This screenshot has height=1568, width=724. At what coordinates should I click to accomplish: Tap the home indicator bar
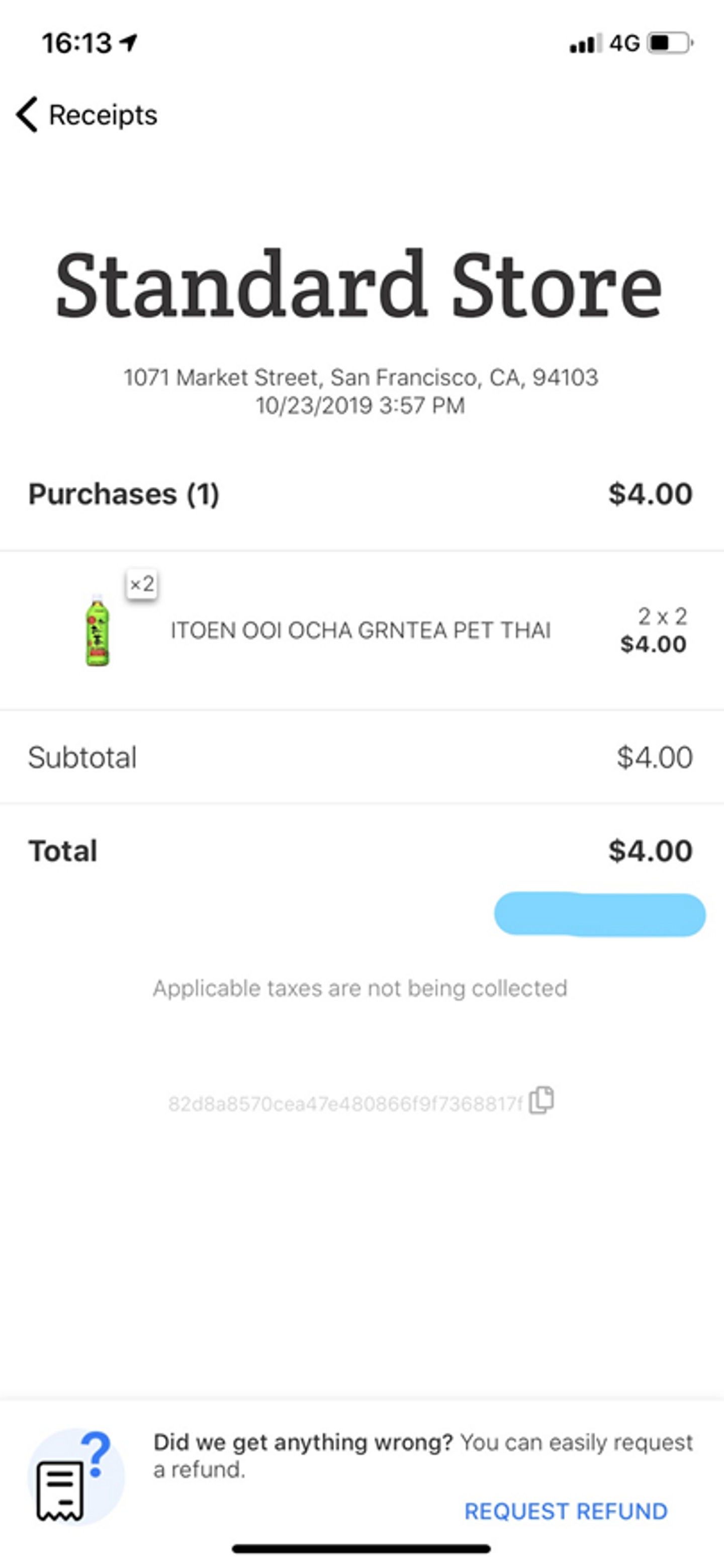click(361, 1548)
